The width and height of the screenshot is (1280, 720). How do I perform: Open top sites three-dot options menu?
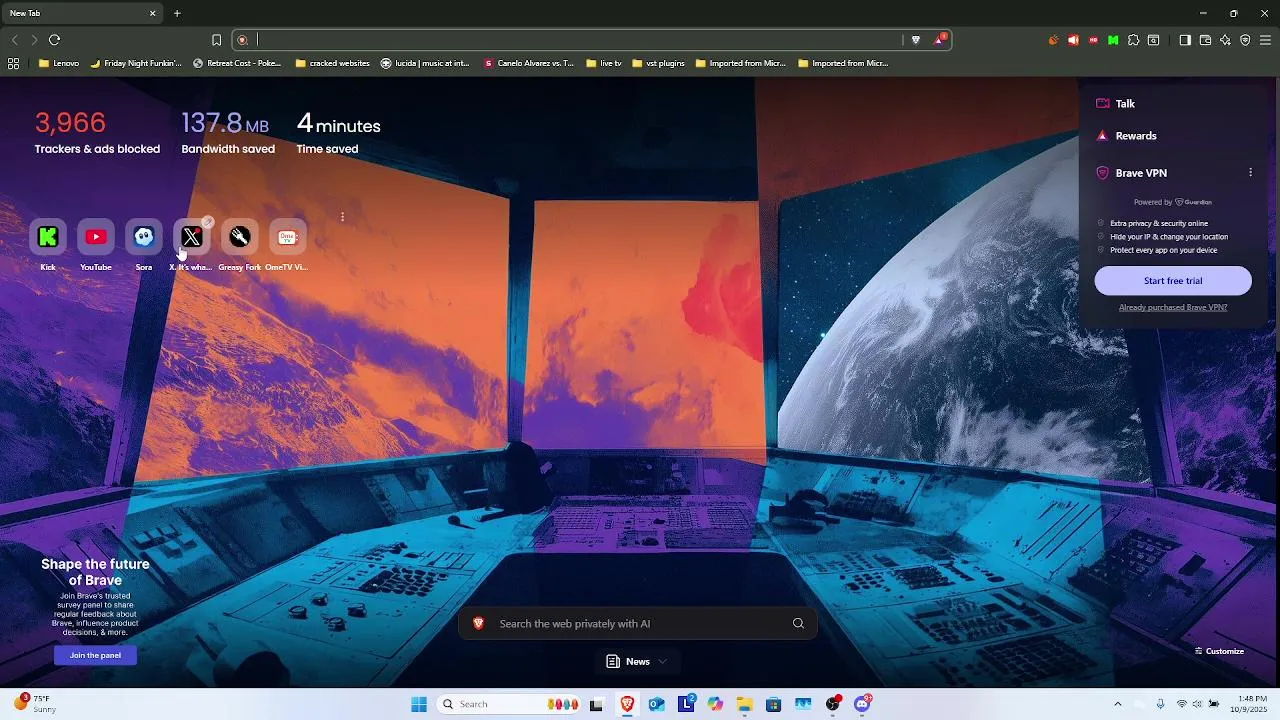tap(342, 217)
